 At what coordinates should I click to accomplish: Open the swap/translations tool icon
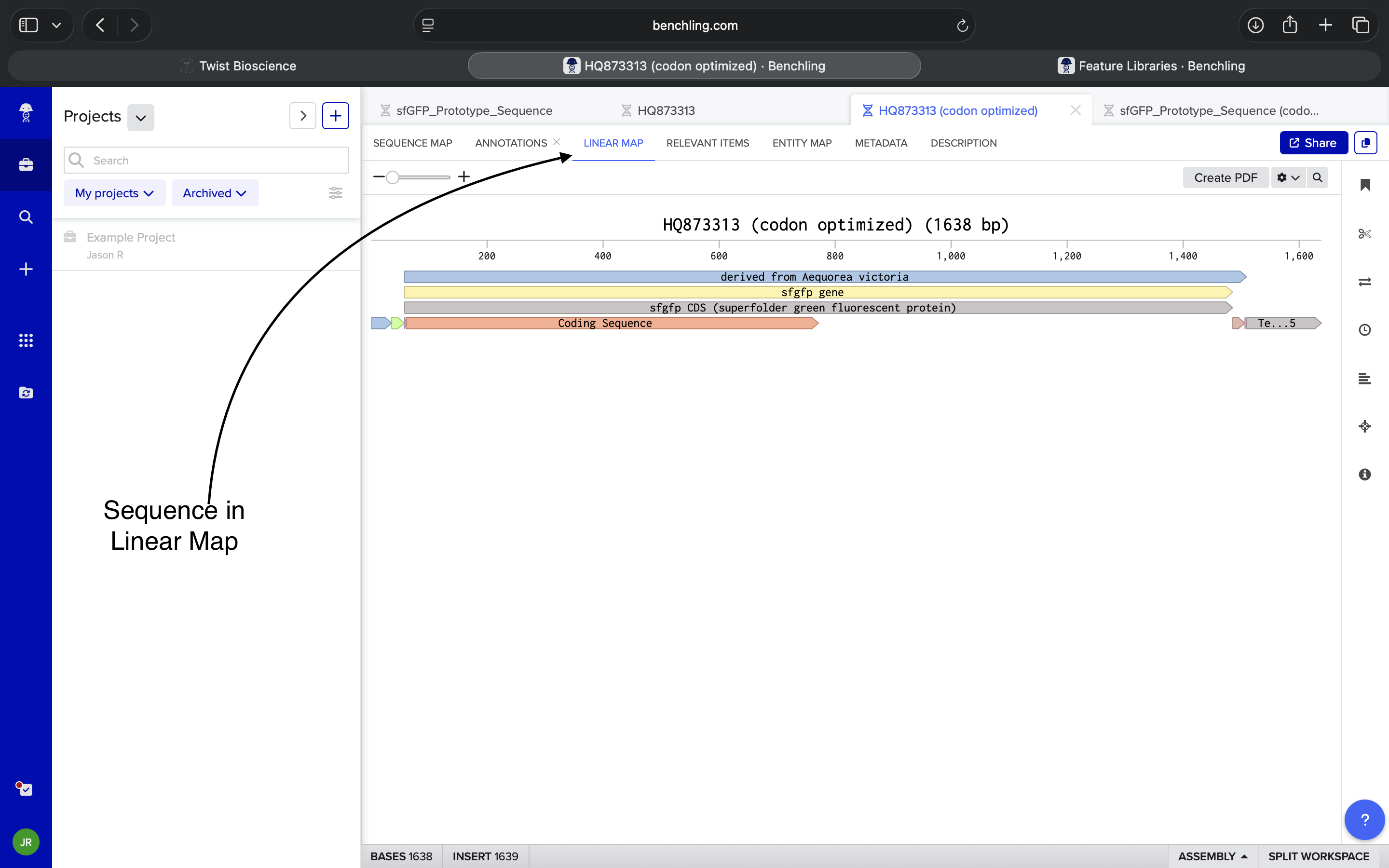[1365, 281]
